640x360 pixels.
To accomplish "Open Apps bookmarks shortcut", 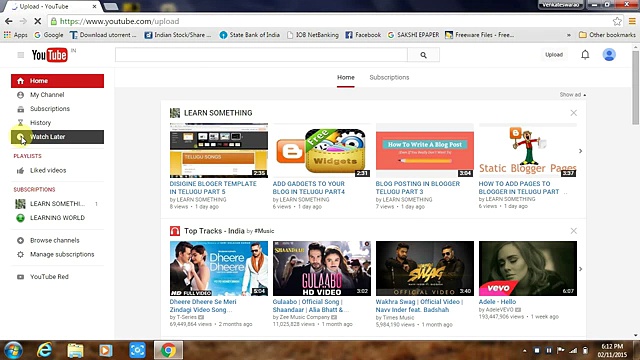I will (x=16, y=35).
